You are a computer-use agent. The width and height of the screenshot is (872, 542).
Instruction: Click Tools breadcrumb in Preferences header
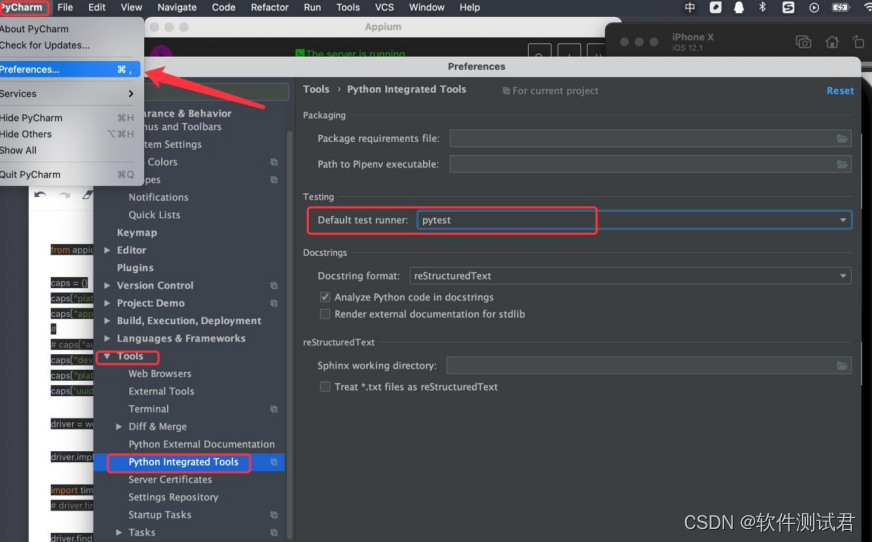[316, 89]
